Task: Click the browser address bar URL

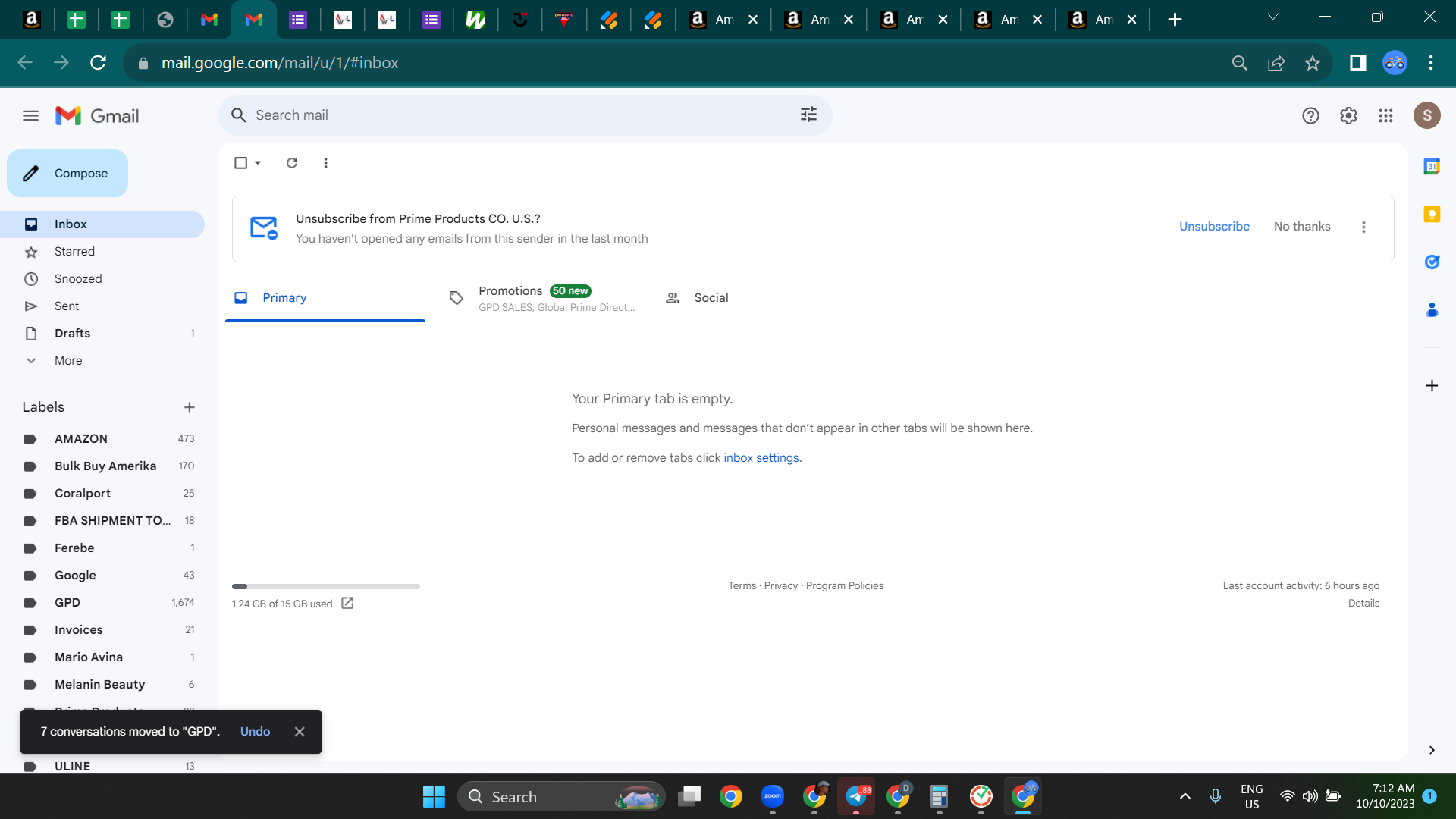Action: pos(280,63)
